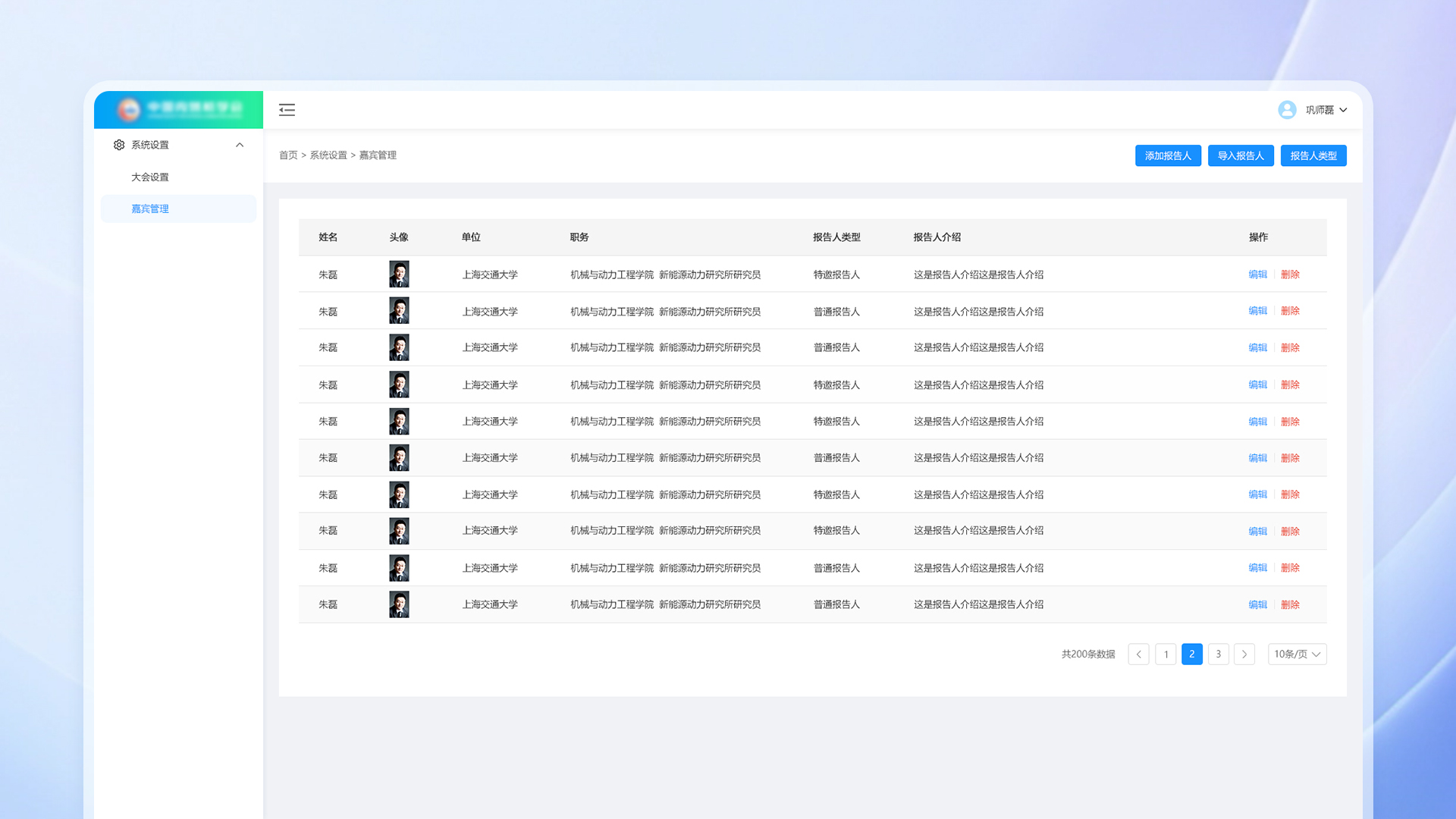Image resolution: width=1456 pixels, height=819 pixels.
Task: Click 首页 in the breadcrumb
Action: pos(288,155)
